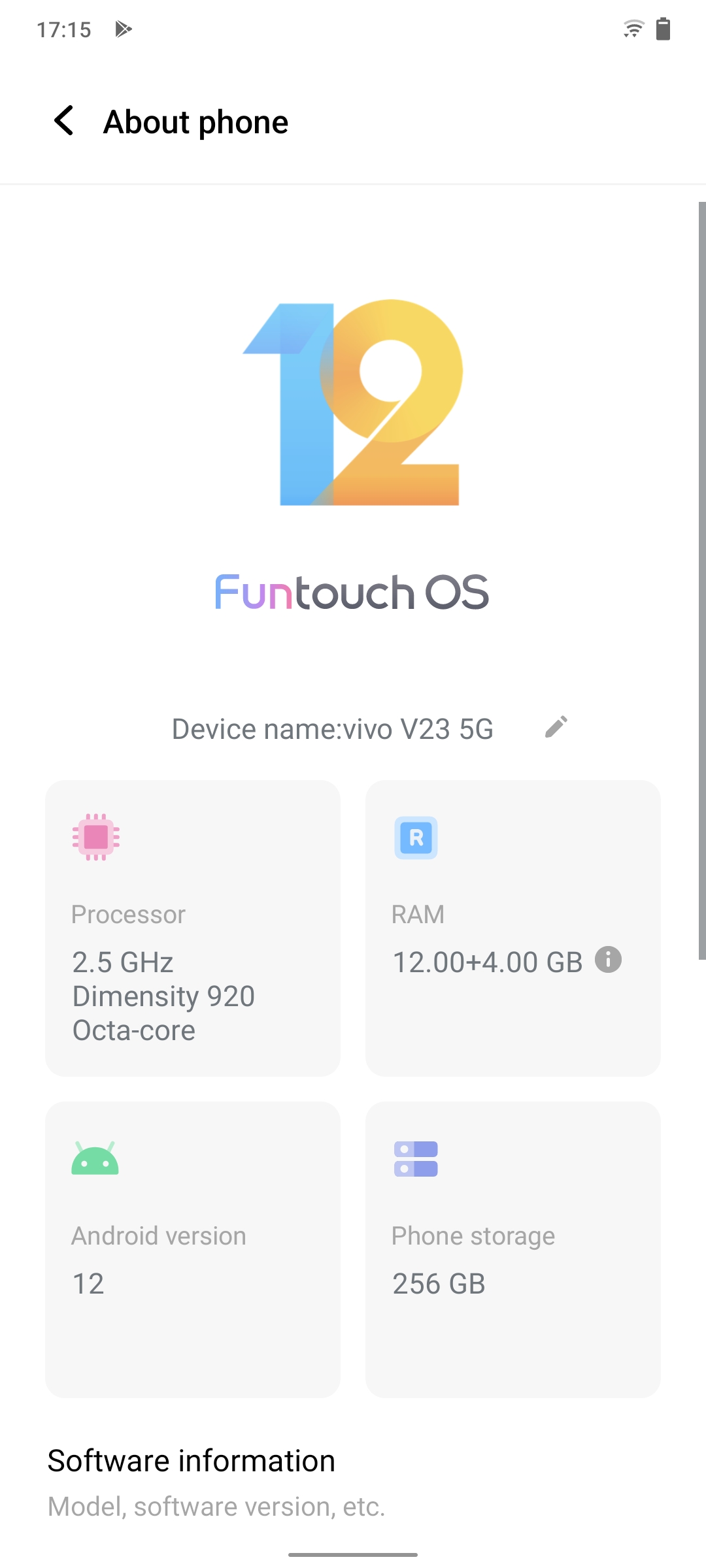Select the Processor info card
Viewport: 706px width, 1568px height.
tap(193, 928)
